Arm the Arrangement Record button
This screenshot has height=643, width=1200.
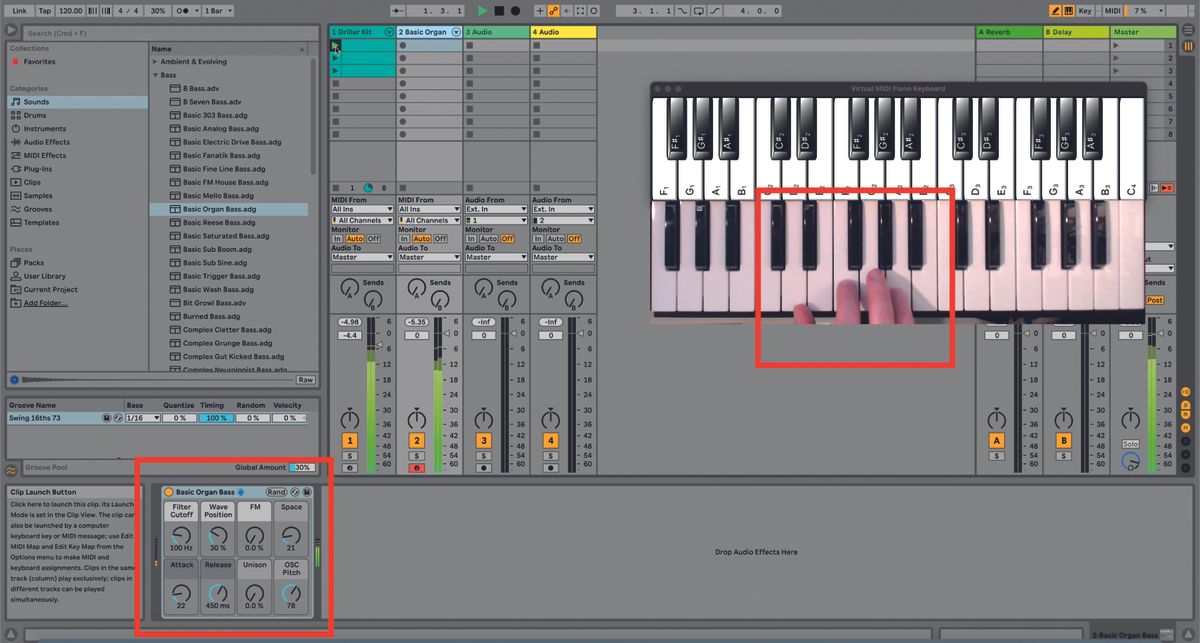(x=516, y=10)
